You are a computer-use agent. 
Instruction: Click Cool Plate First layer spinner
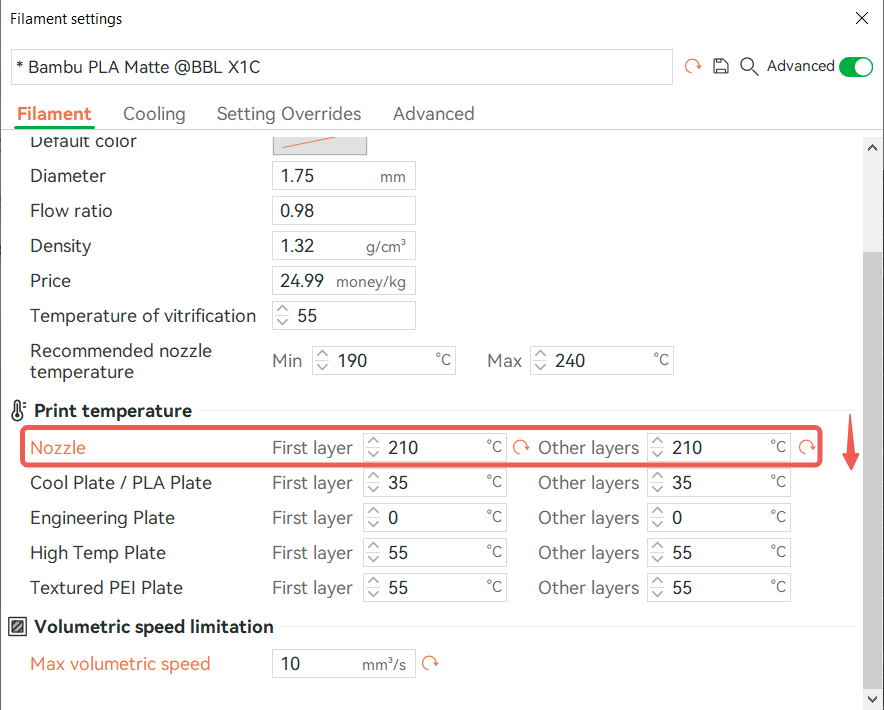[x=373, y=483]
